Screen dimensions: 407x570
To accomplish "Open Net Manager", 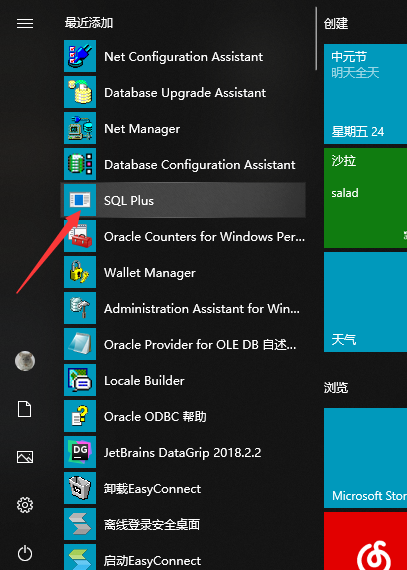I will pyautogui.click(x=183, y=128).
